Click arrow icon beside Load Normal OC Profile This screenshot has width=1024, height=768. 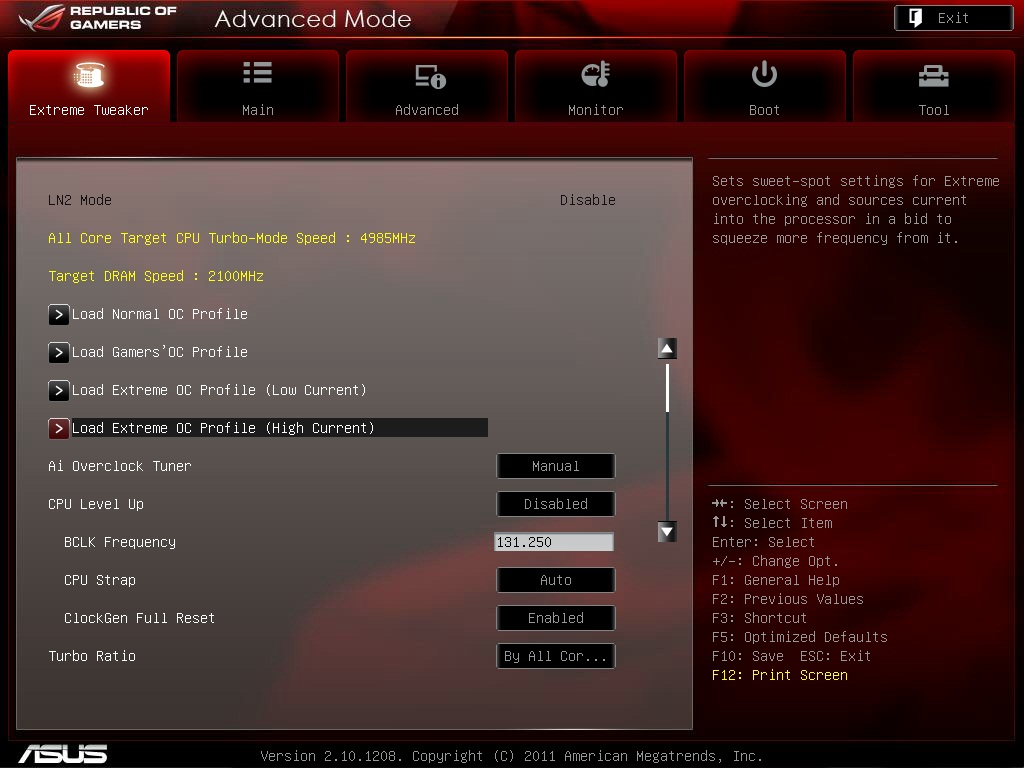pyautogui.click(x=59, y=314)
